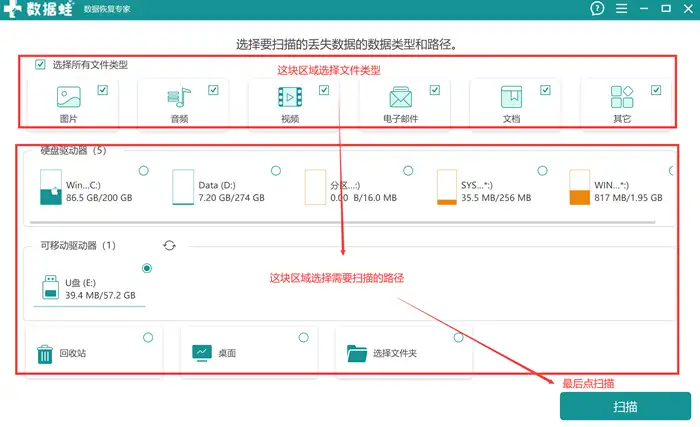Image resolution: width=700 pixels, height=427 pixels.
Task: Click the 硬盘驱动器 (5) heading
Action: coord(73,151)
